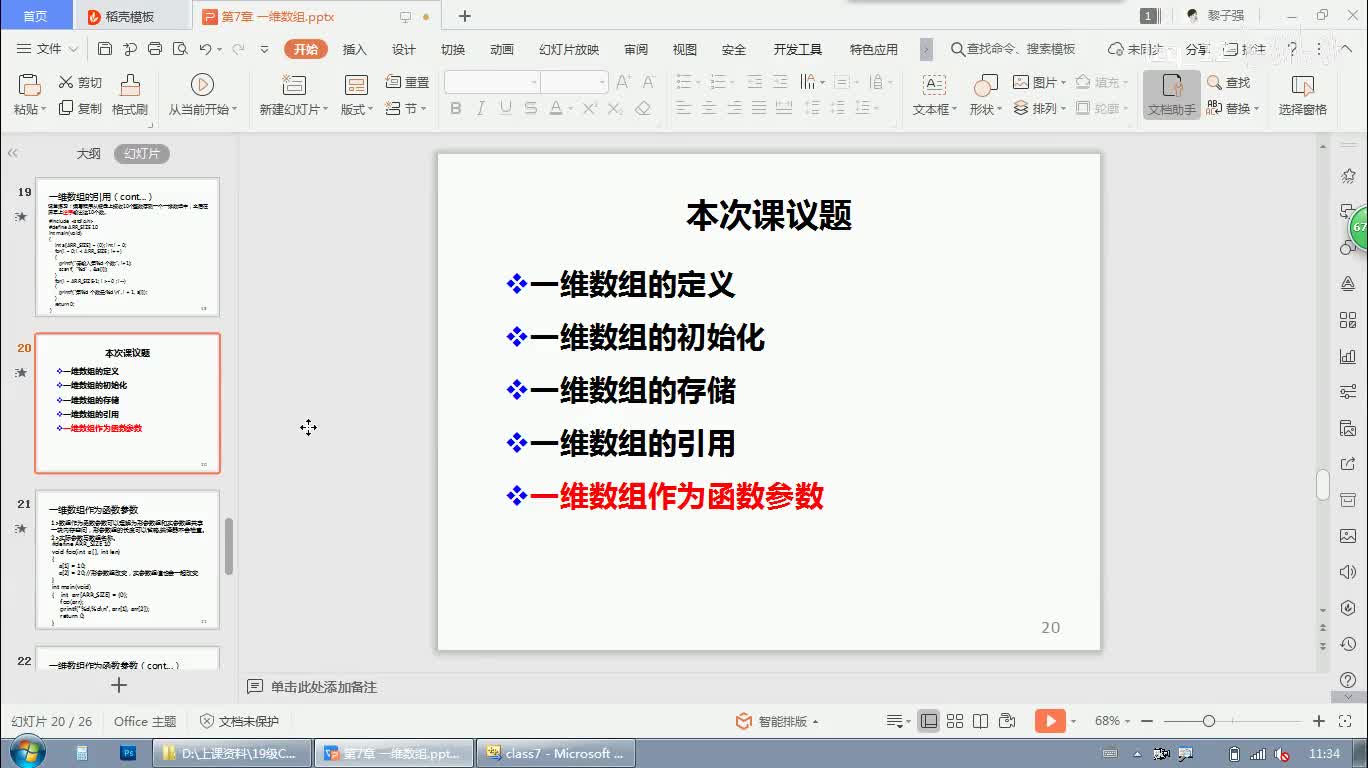
Task: Click the zoom slider handle
Action: point(1209,721)
